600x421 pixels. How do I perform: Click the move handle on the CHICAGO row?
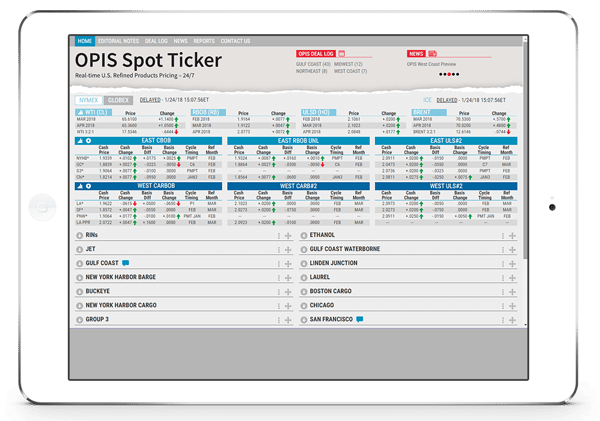tap(512, 306)
